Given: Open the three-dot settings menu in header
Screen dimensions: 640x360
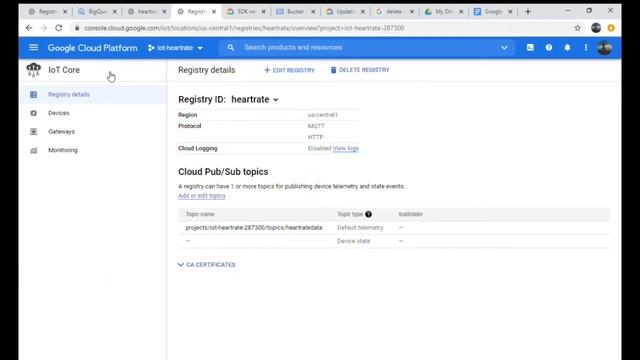Looking at the screenshot, I should click(x=586, y=48).
